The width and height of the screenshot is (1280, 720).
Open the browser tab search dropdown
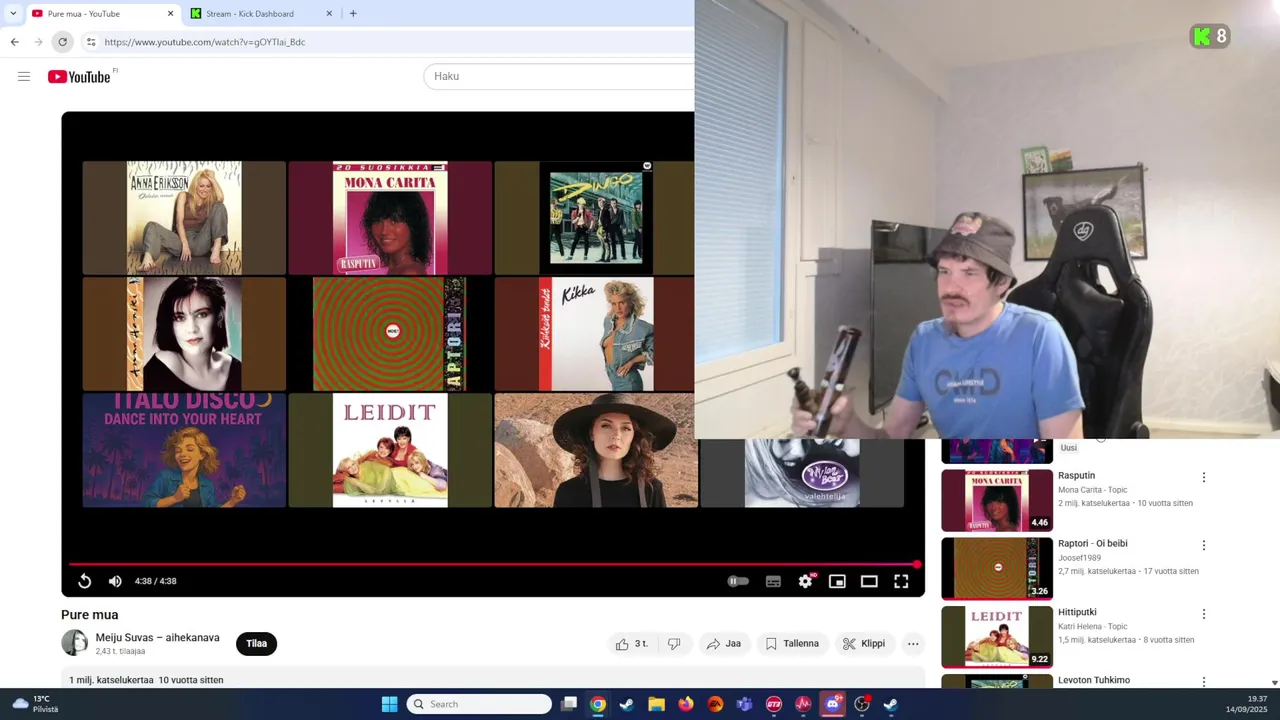click(x=12, y=13)
